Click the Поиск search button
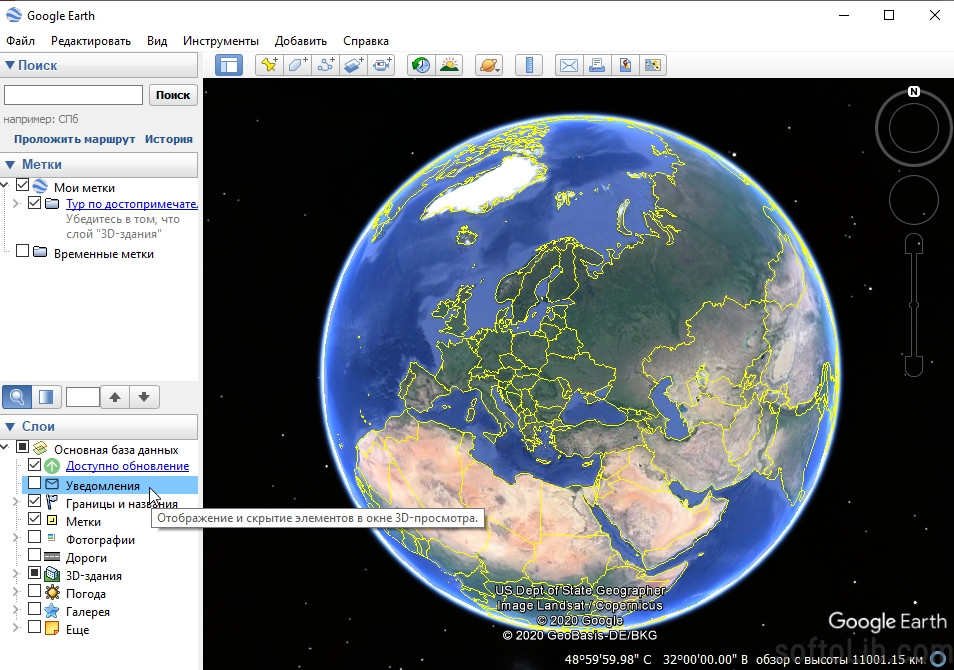 pos(173,95)
